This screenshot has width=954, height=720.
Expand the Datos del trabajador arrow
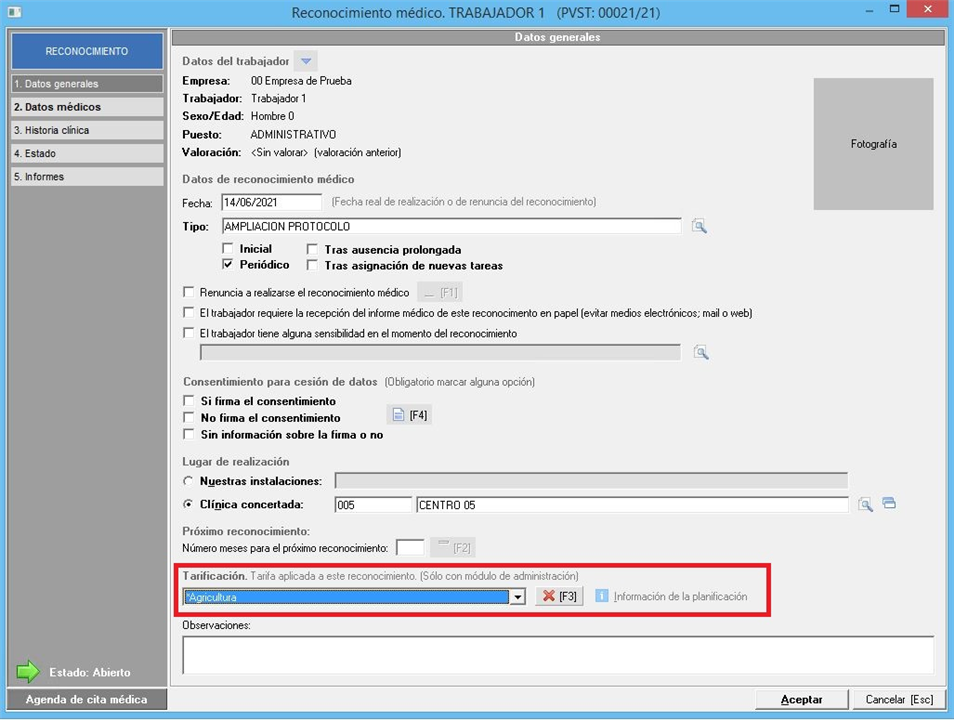pos(307,61)
